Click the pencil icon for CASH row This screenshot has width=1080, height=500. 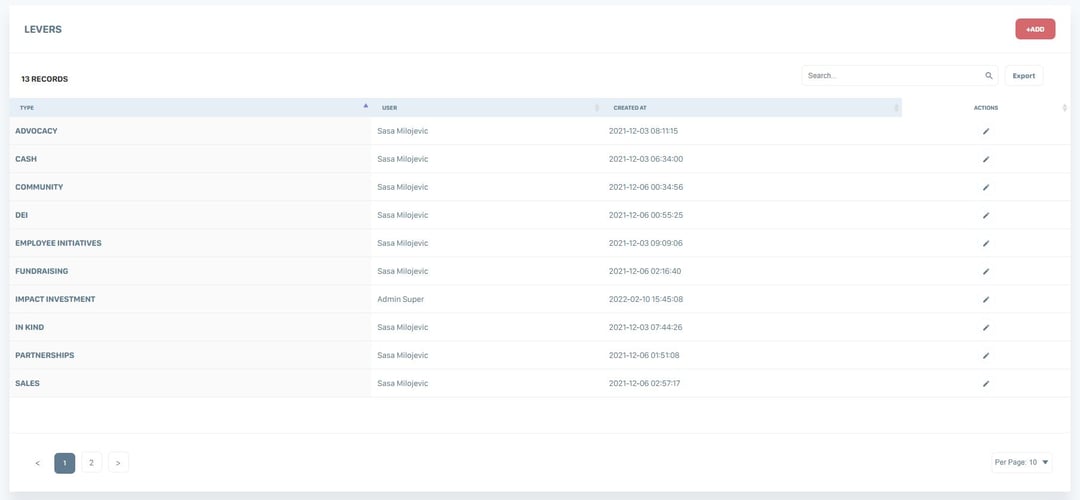coord(985,159)
